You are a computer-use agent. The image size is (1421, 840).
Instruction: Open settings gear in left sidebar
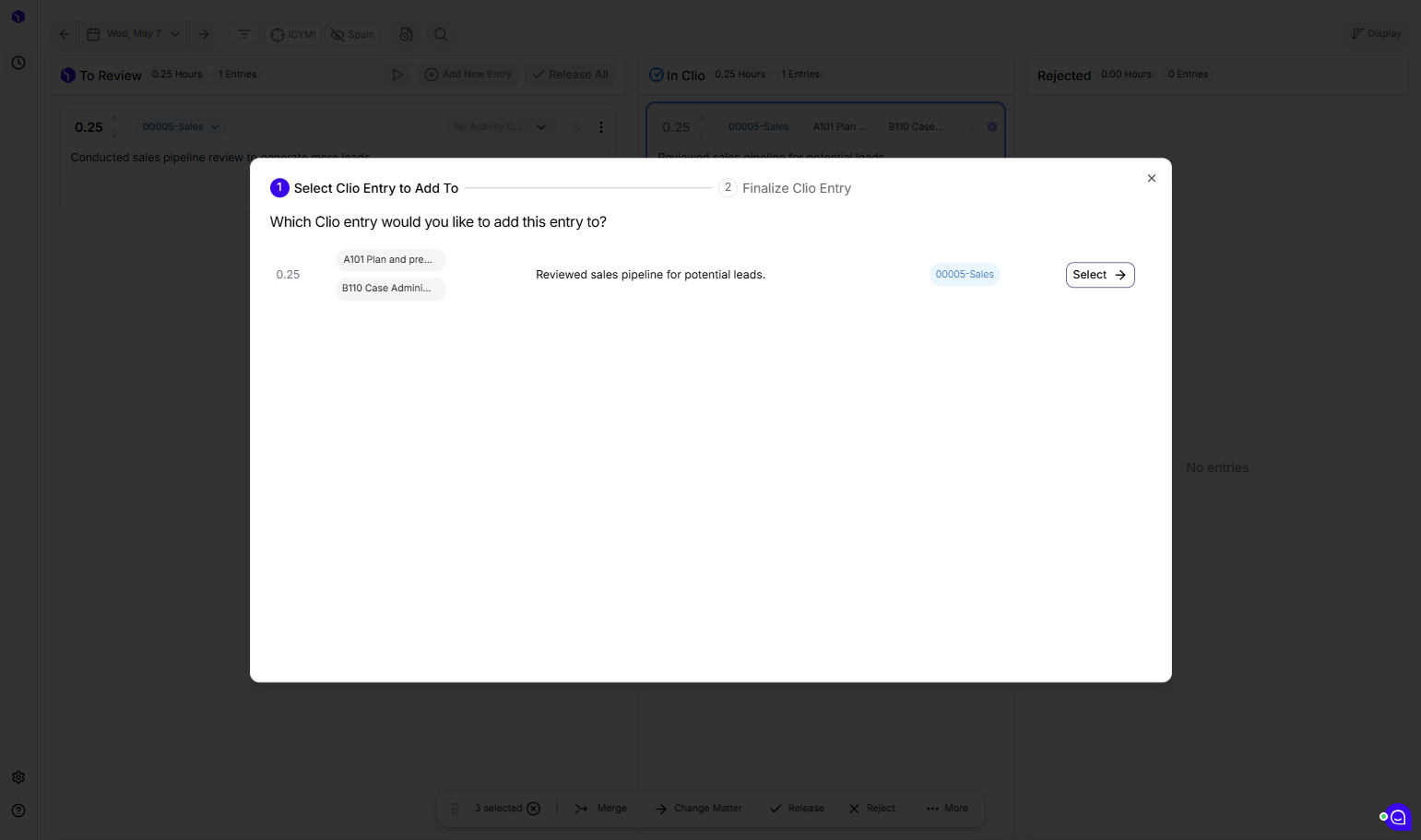(x=18, y=777)
